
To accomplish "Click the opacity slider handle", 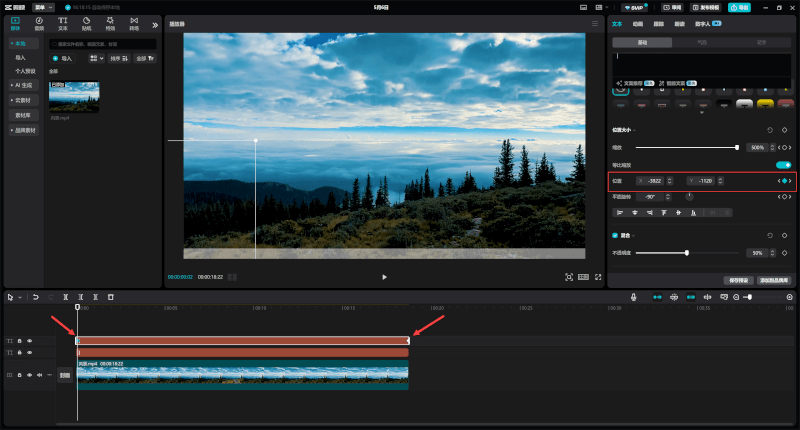I will coord(687,252).
